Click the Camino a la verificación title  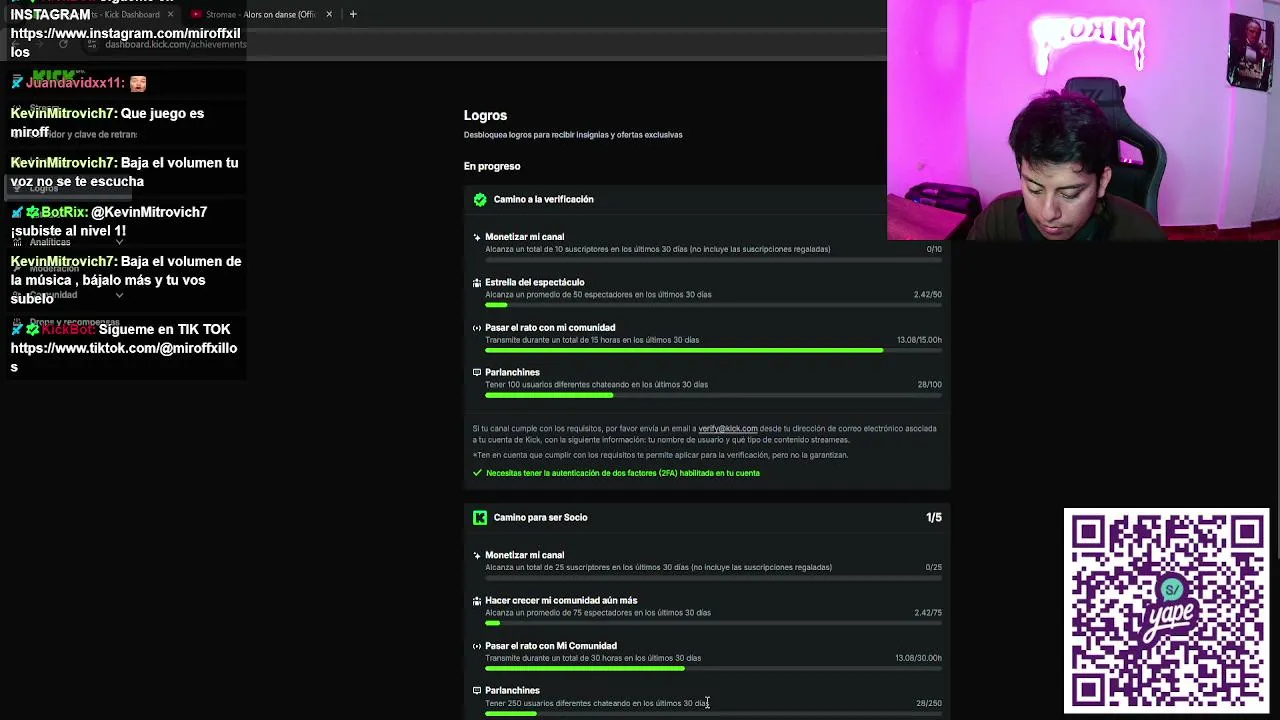pyautogui.click(x=543, y=199)
